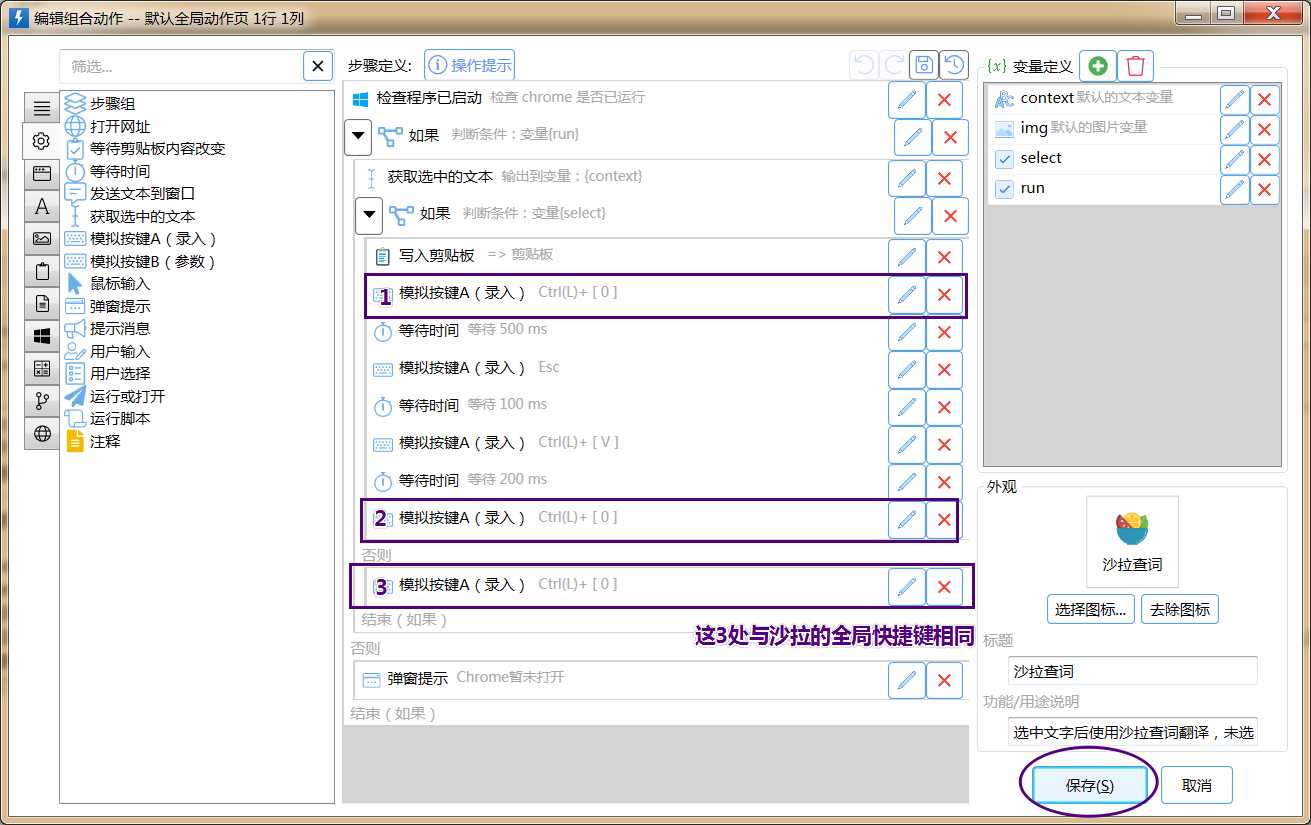Image resolution: width=1311 pixels, height=825 pixels.
Task: Delete the 写入剪贴板 step
Action: [944, 258]
